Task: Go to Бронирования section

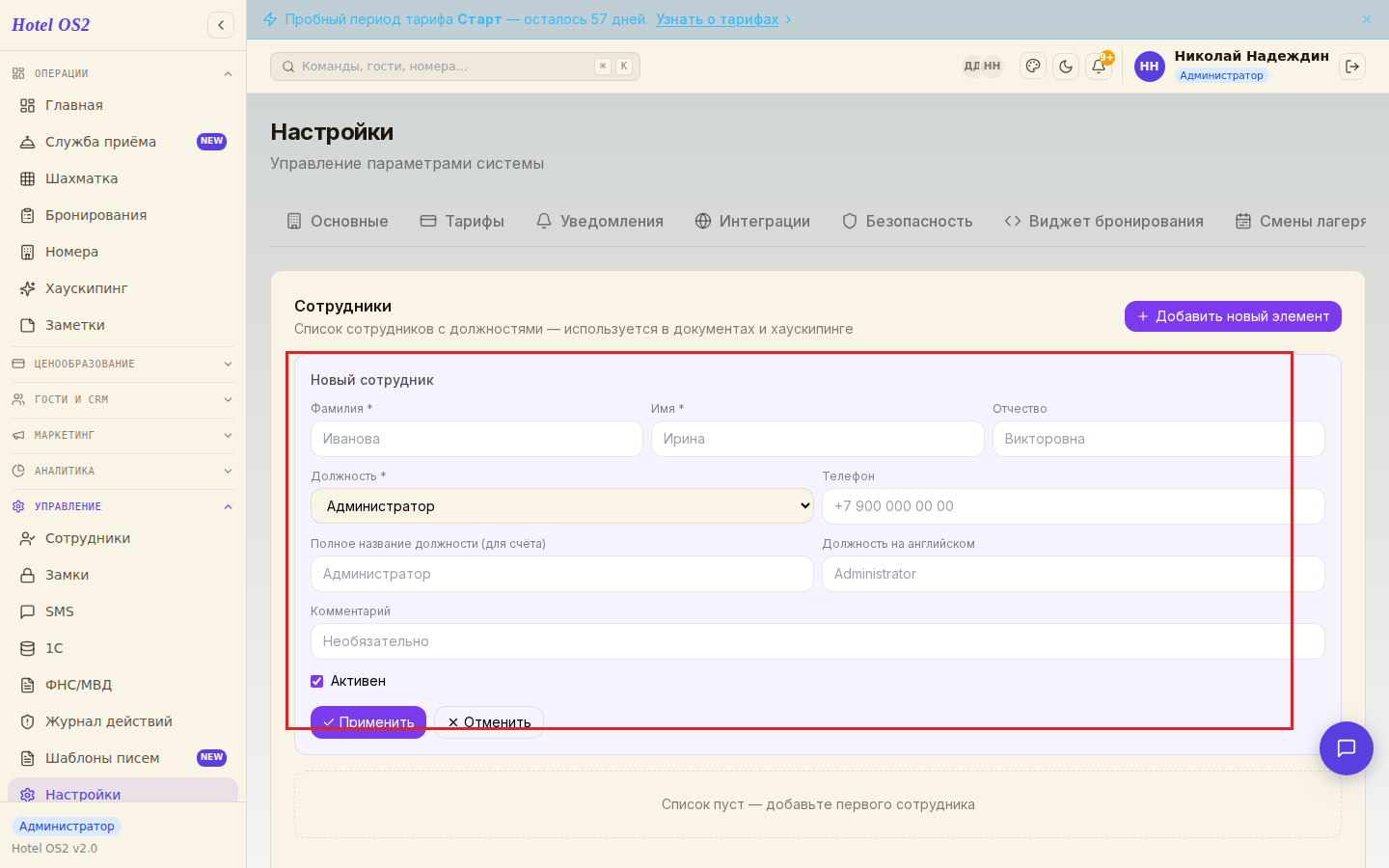Action: tap(122, 215)
